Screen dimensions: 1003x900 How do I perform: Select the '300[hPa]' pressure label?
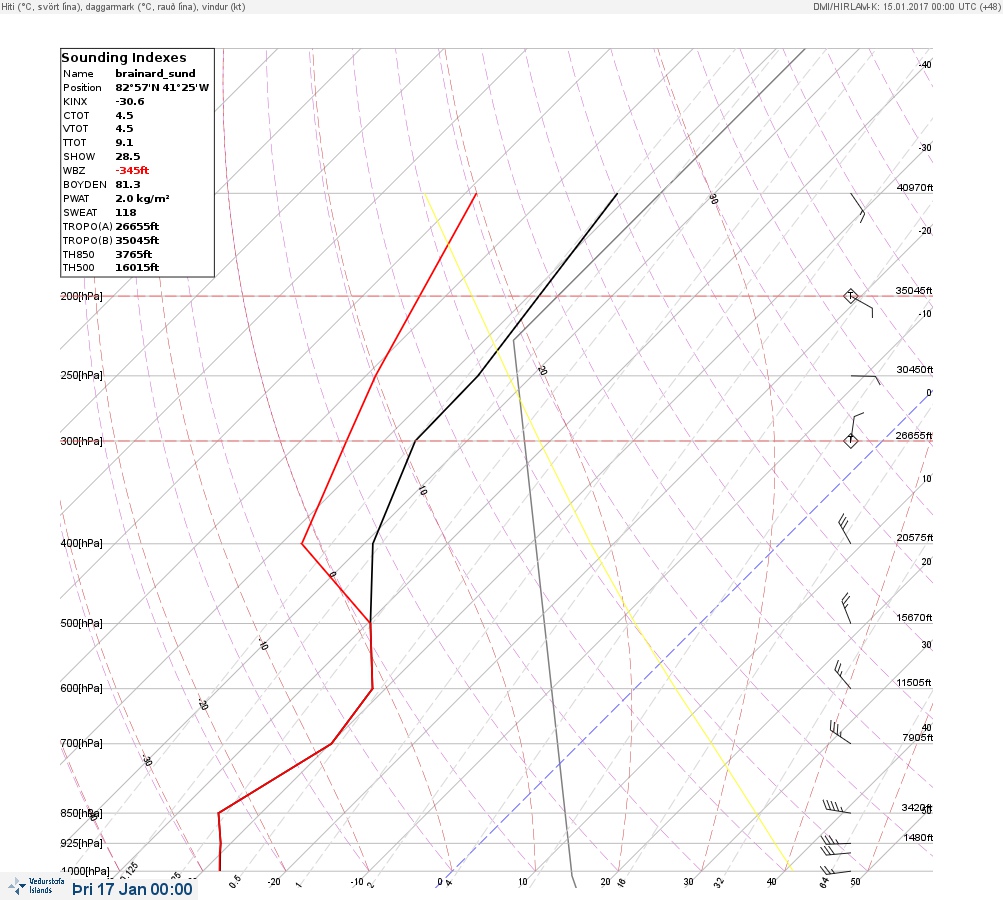coord(81,441)
